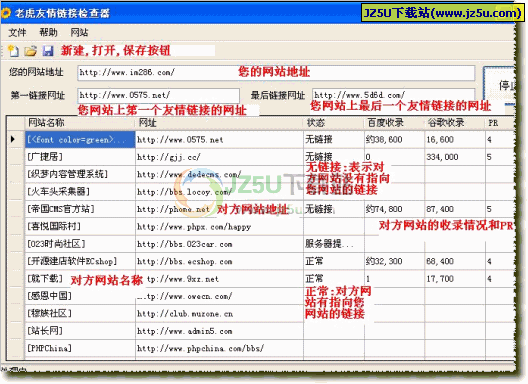Click the 服务器提... status cell

333,244
